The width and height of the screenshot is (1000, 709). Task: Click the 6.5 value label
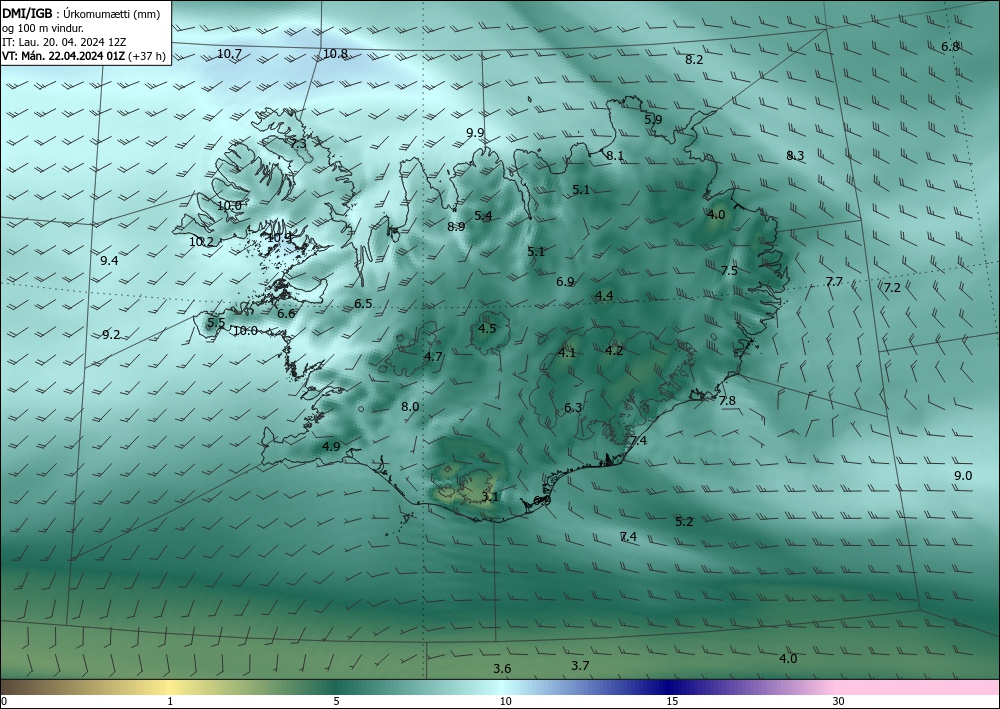363,303
